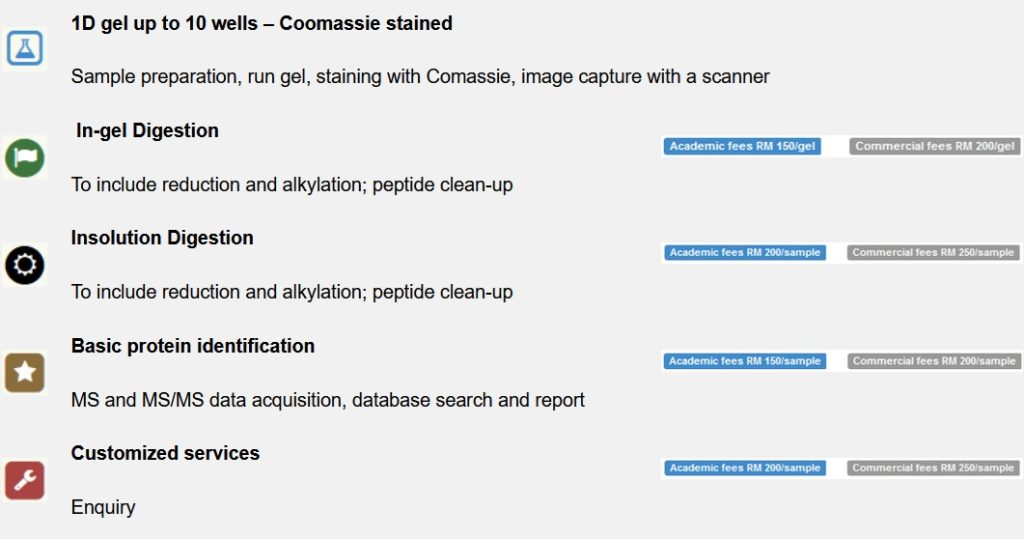This screenshot has width=1024, height=539.
Task: Select the Insolution Digestion heading
Action: 162,238
